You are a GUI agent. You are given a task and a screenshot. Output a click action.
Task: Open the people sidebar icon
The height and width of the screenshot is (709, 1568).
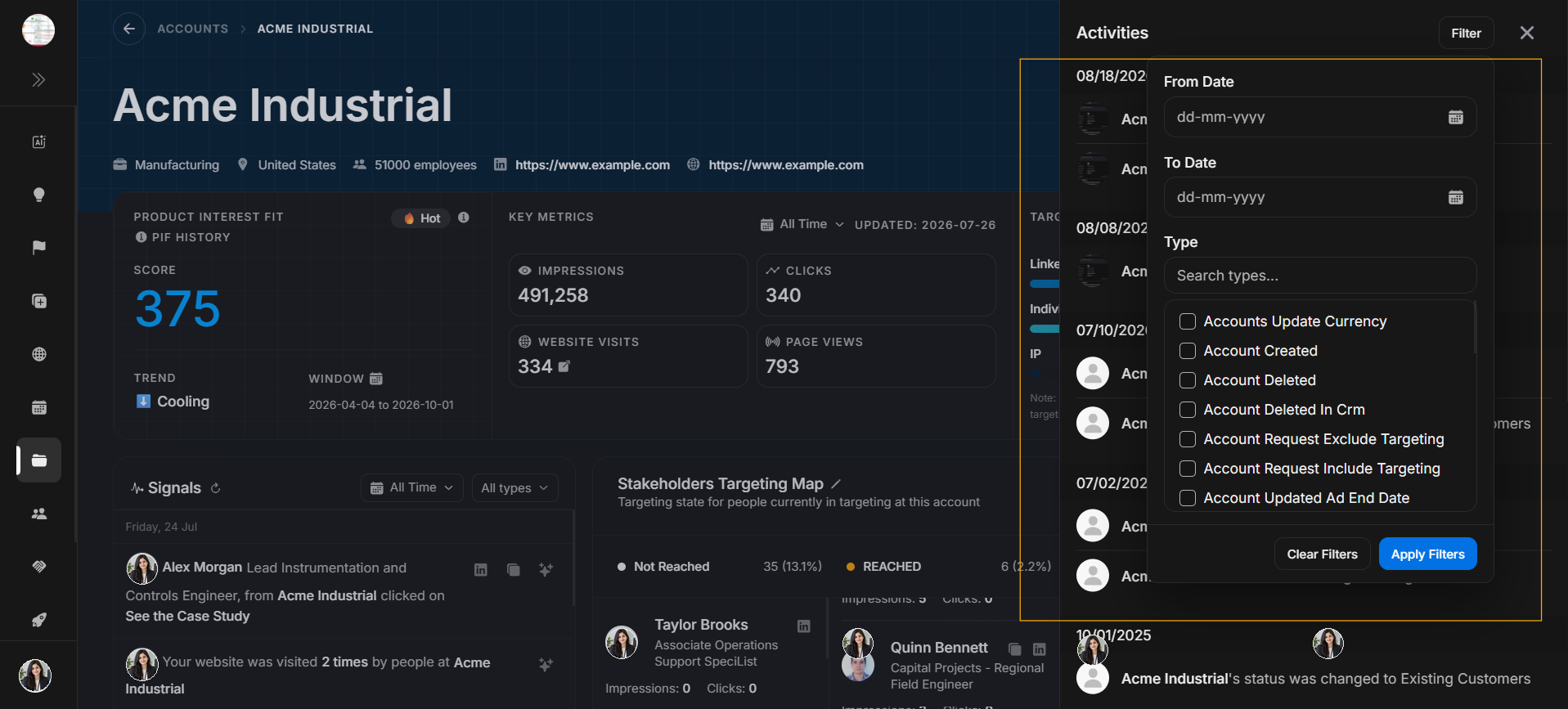38,514
